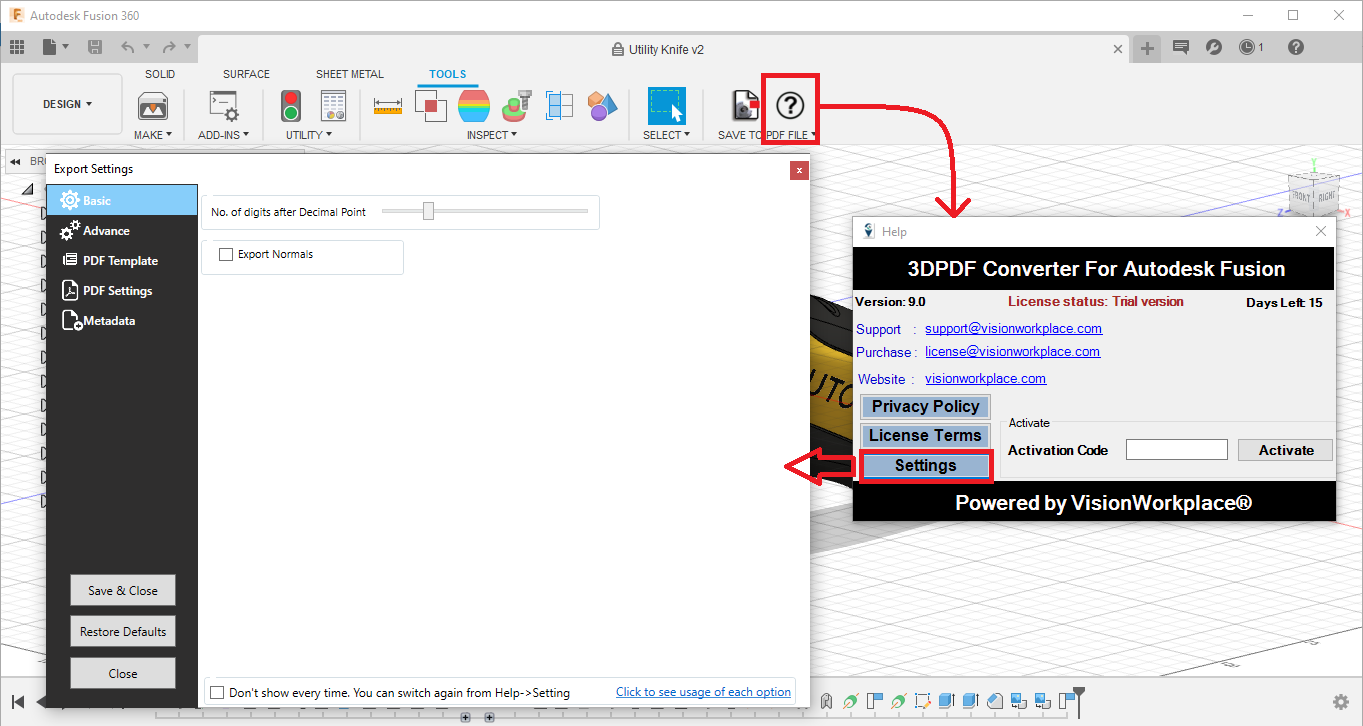Open PDF Template settings section
The width and height of the screenshot is (1363, 726).
122,261
